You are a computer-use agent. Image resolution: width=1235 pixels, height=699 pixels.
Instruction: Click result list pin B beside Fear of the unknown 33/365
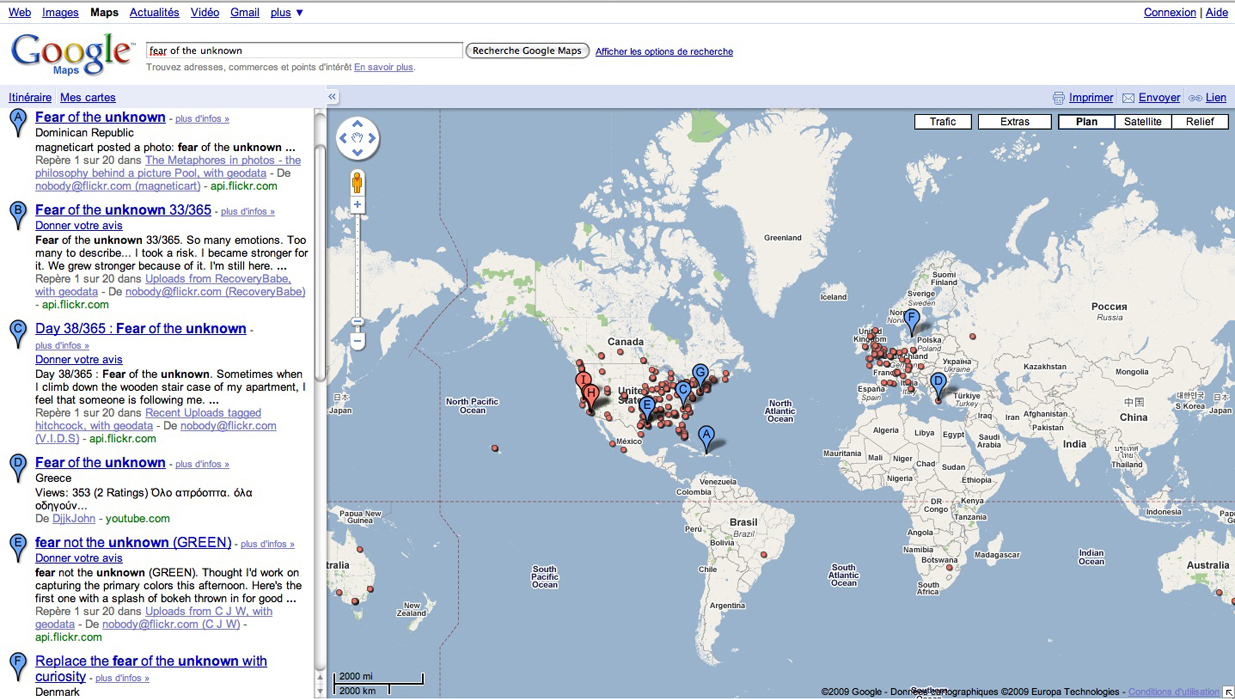coord(17,215)
